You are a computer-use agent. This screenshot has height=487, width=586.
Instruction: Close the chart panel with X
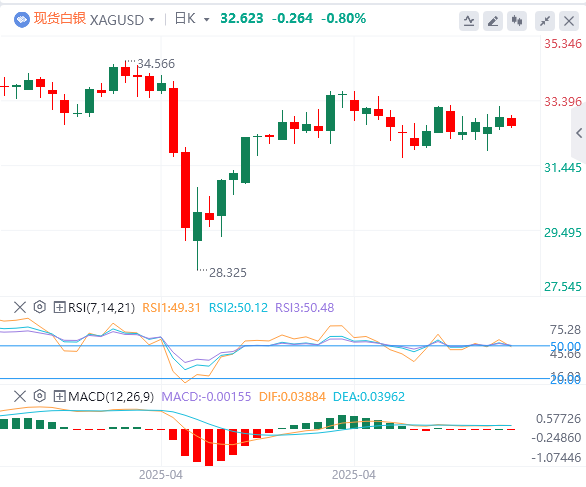pos(569,21)
